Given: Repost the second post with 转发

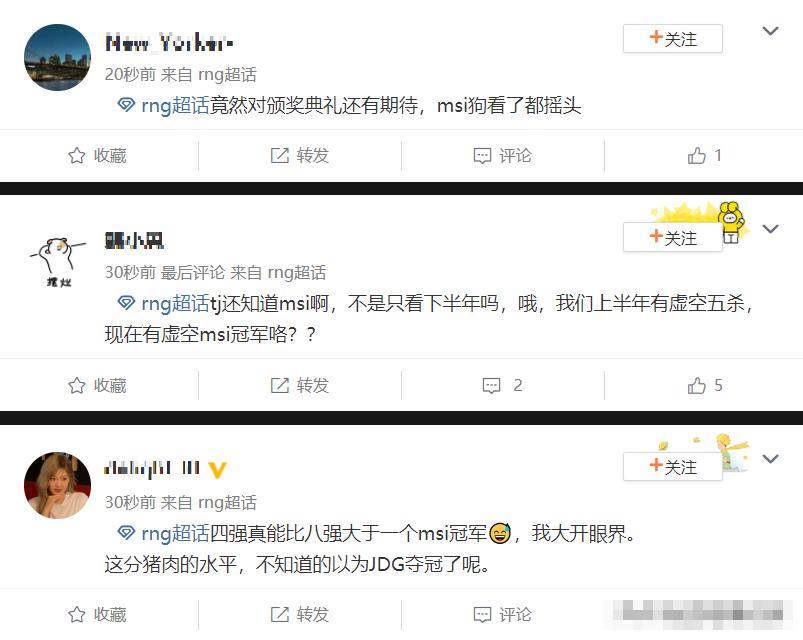Looking at the screenshot, I should [x=300, y=385].
